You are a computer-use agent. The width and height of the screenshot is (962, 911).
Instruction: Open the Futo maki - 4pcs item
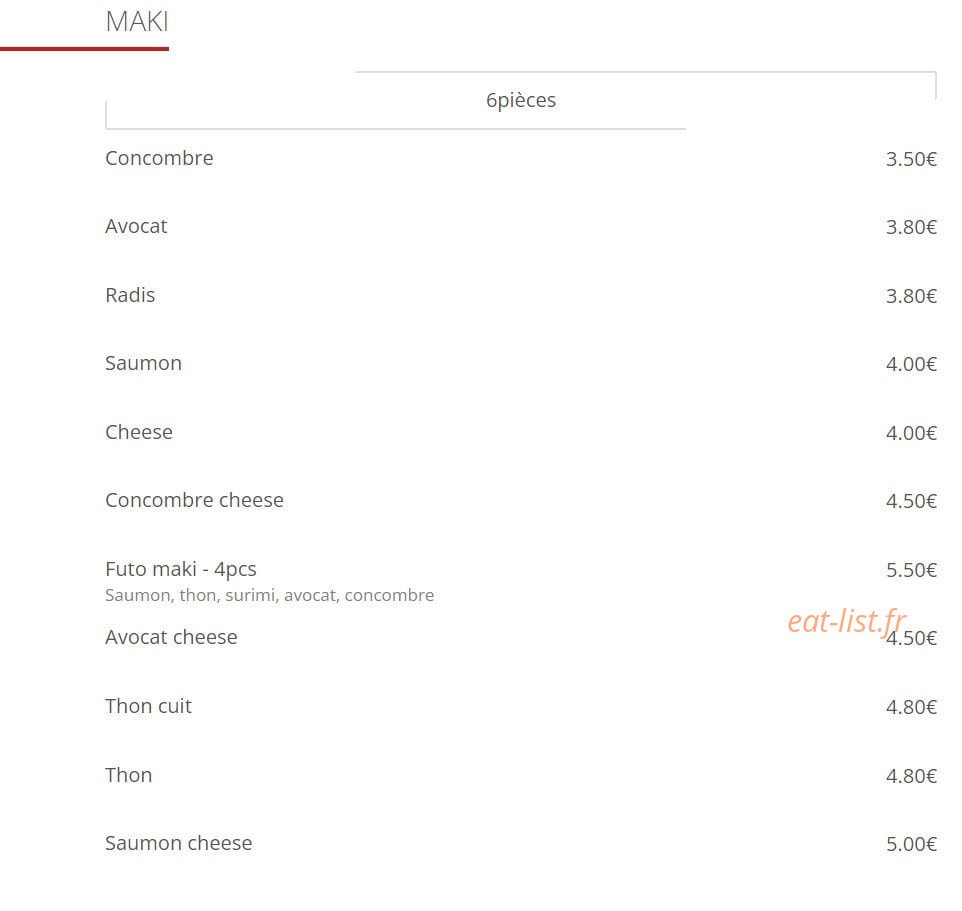pos(180,569)
